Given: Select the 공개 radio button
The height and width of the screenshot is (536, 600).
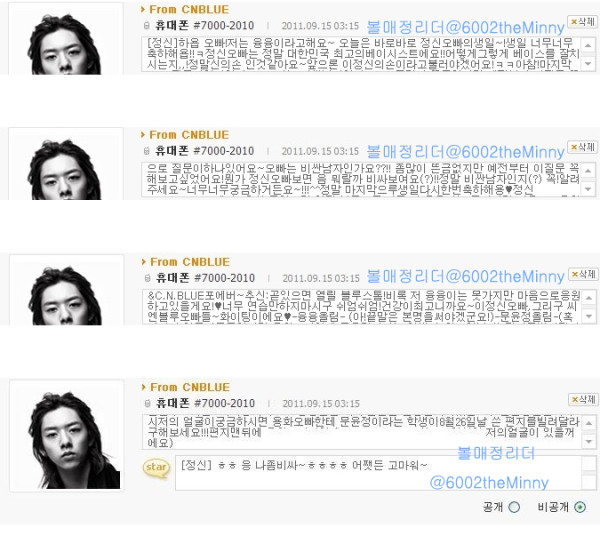Looking at the screenshot, I should pos(514,507).
